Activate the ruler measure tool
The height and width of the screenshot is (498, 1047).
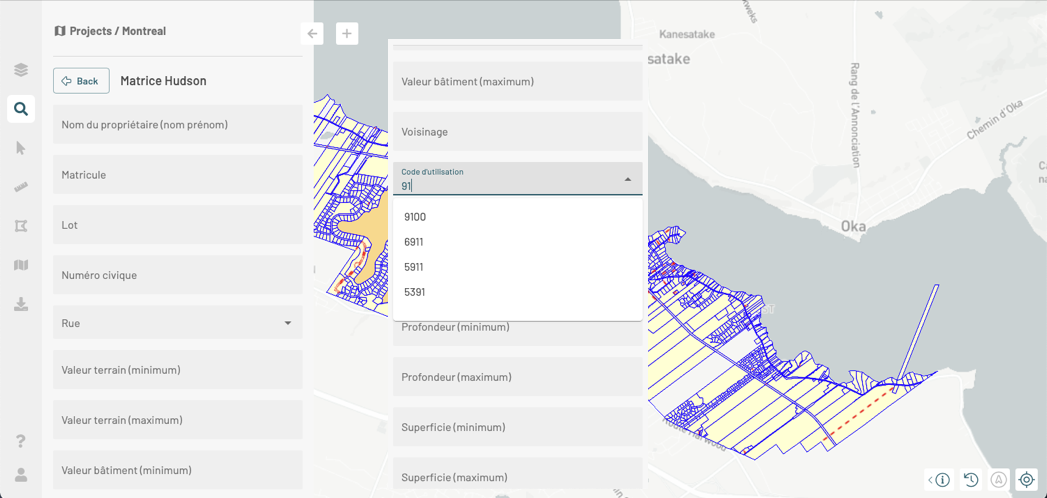click(x=21, y=187)
